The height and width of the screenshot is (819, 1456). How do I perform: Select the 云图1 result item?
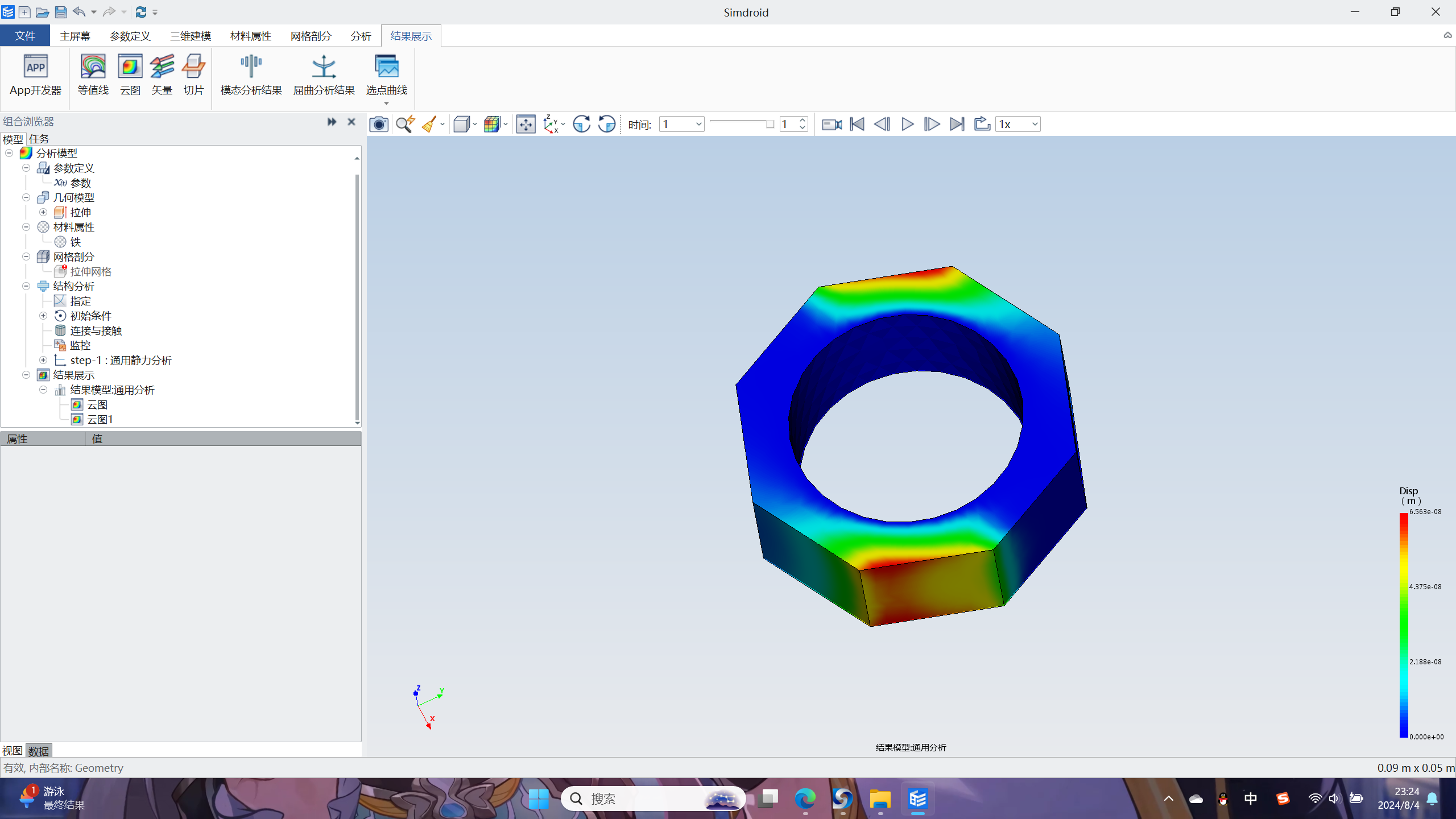(100, 419)
